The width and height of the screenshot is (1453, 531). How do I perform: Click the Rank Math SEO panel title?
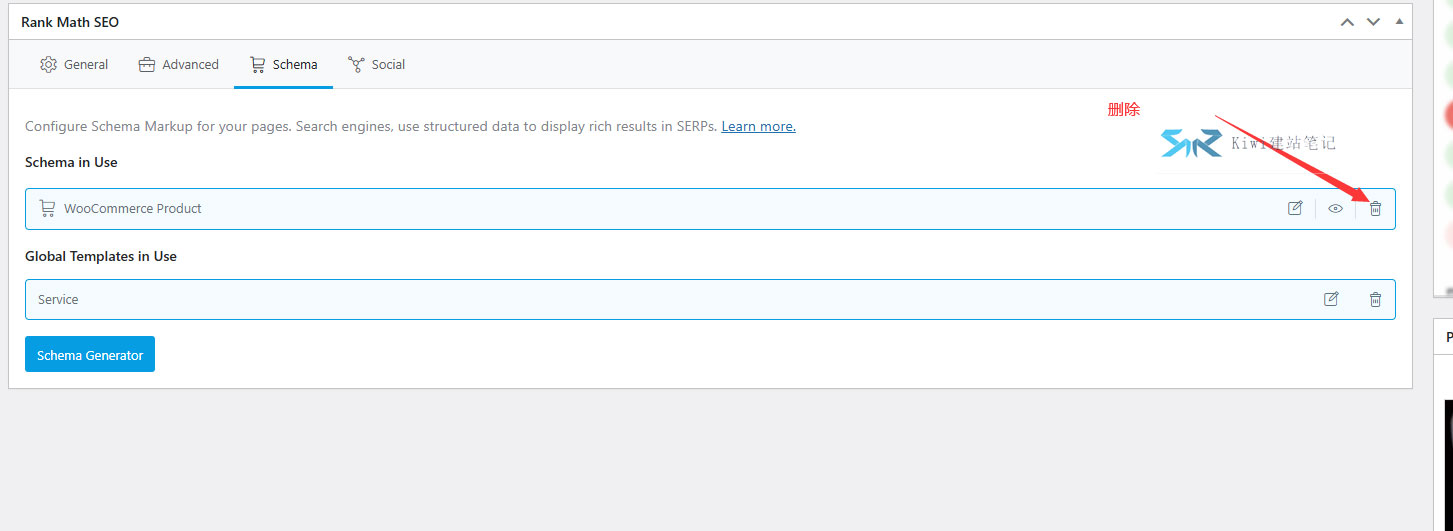[x=70, y=22]
